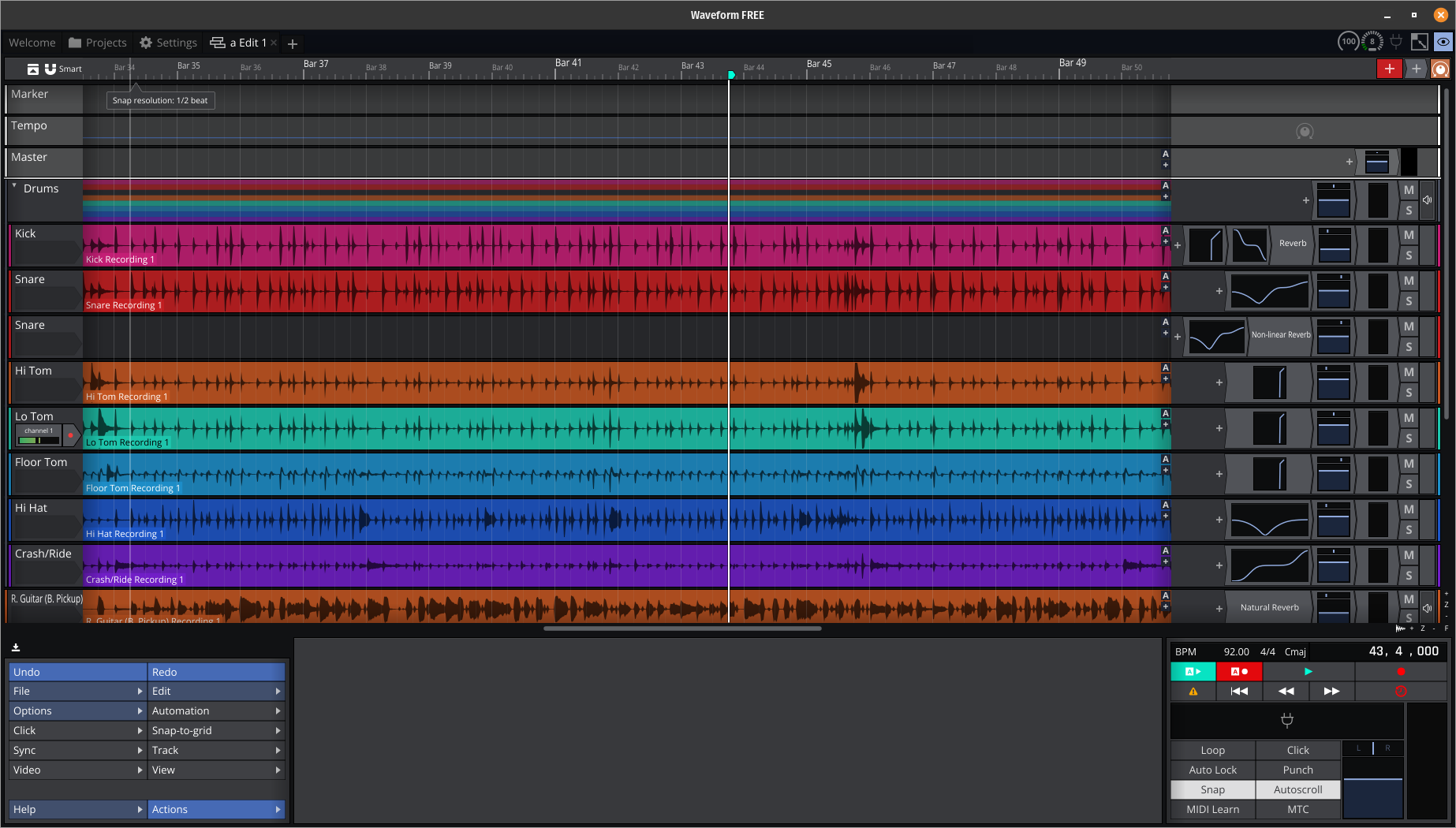
Task: Click the plug icon in master plugin area
Action: coord(1286,720)
